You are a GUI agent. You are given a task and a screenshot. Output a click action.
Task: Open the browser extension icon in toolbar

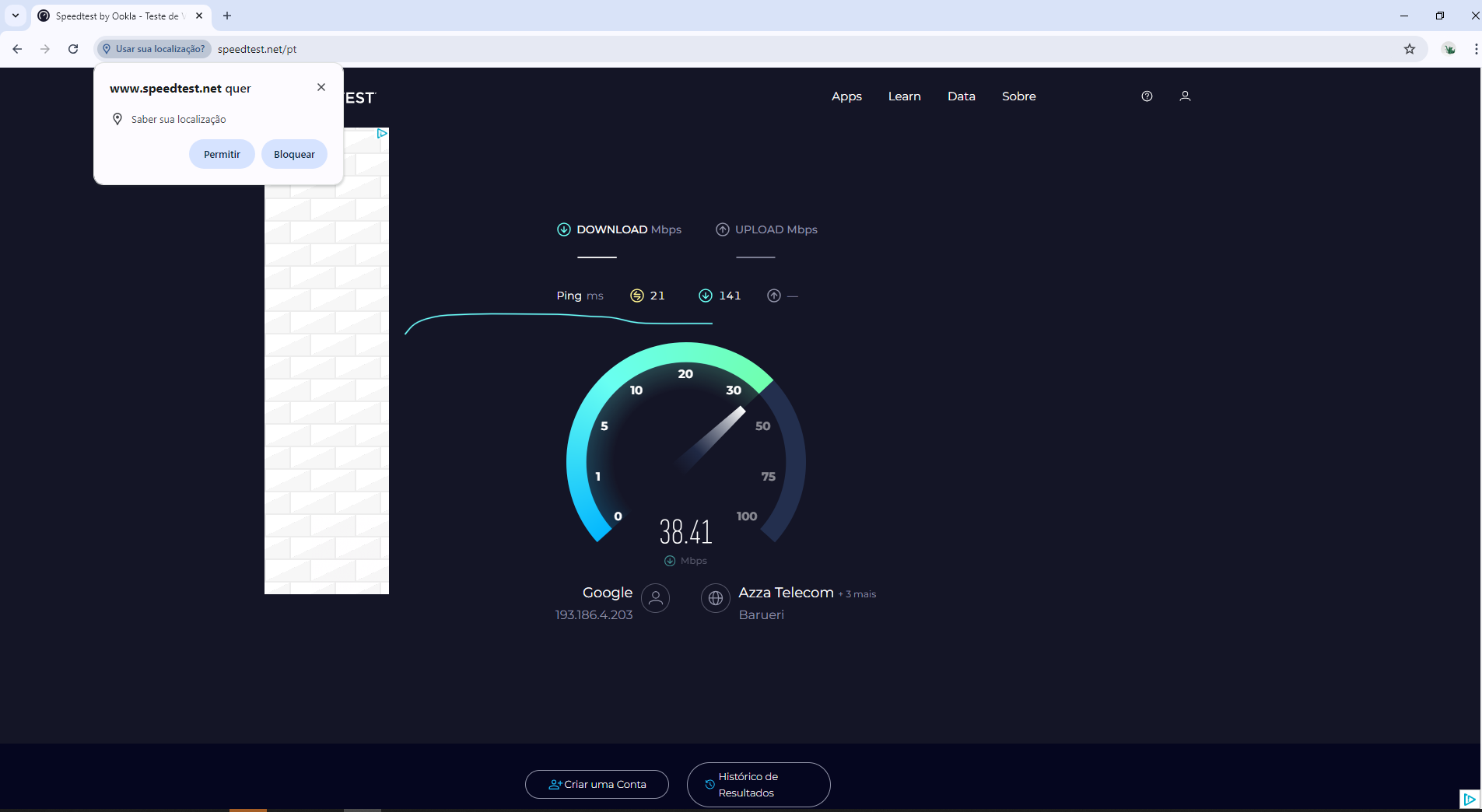point(1450,49)
